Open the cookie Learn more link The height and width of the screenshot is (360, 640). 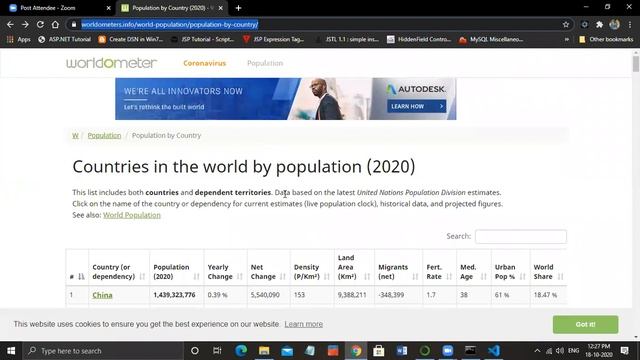[304, 324]
